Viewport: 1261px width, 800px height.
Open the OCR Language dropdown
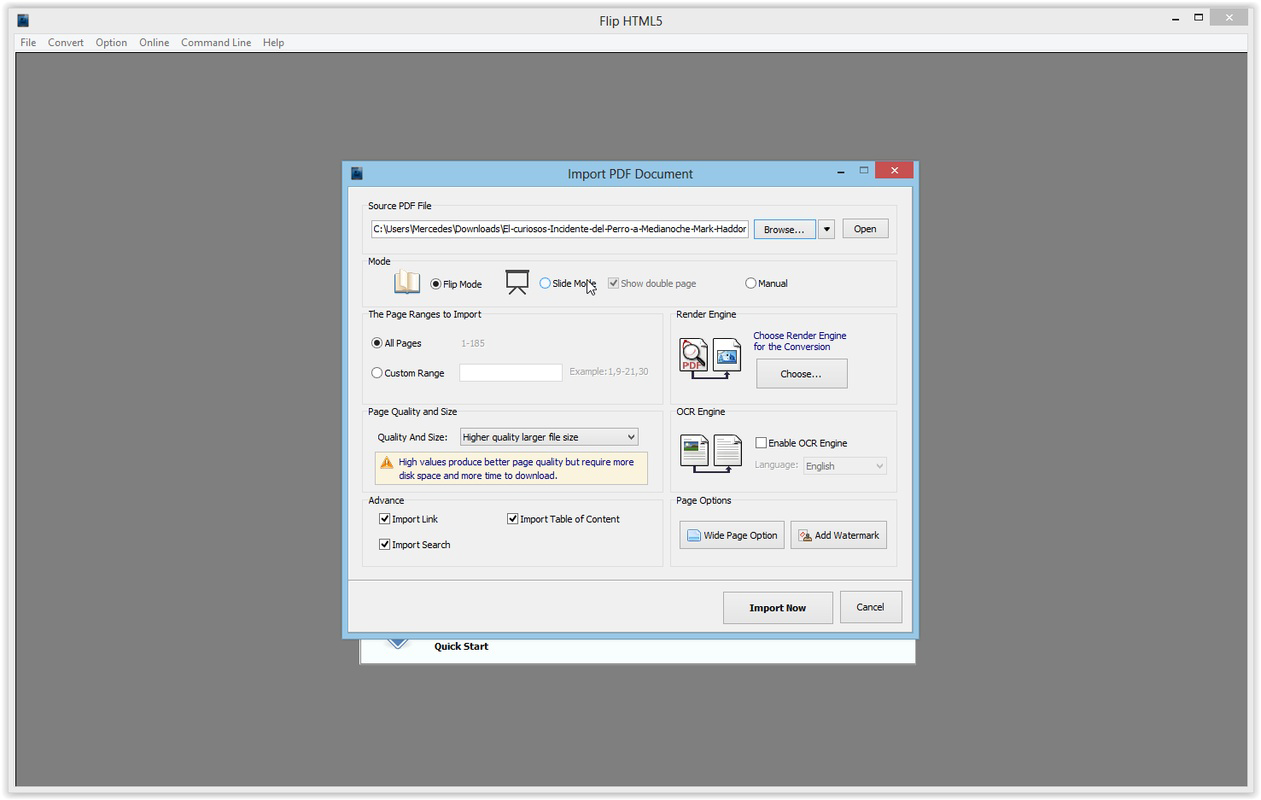click(x=845, y=466)
